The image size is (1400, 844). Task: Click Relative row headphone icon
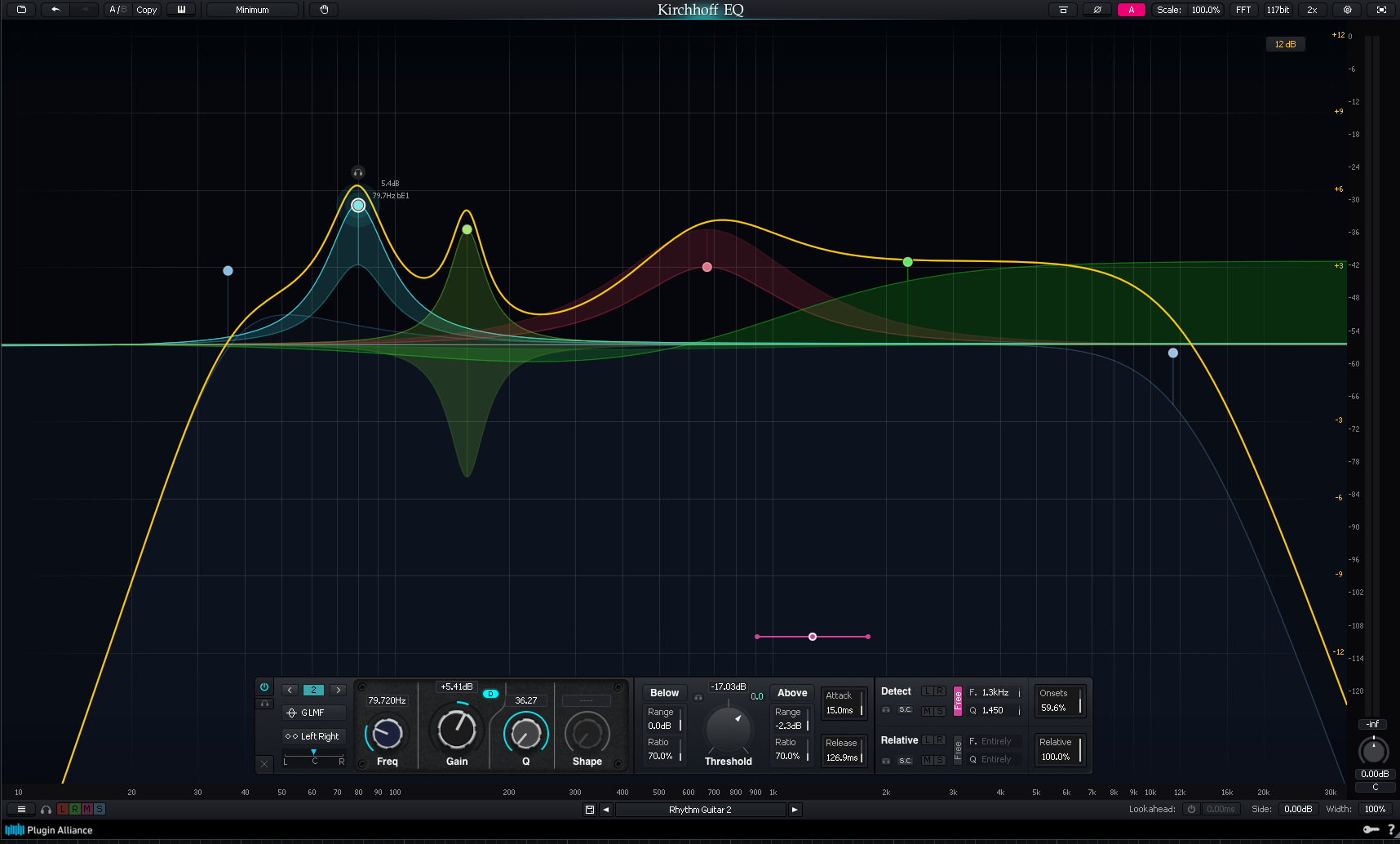[886, 761]
